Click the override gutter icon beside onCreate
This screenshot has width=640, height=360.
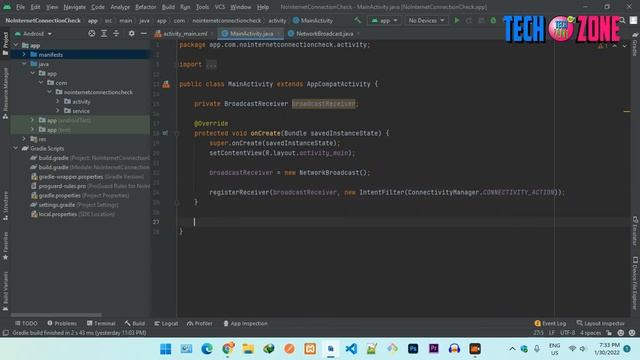(165, 133)
